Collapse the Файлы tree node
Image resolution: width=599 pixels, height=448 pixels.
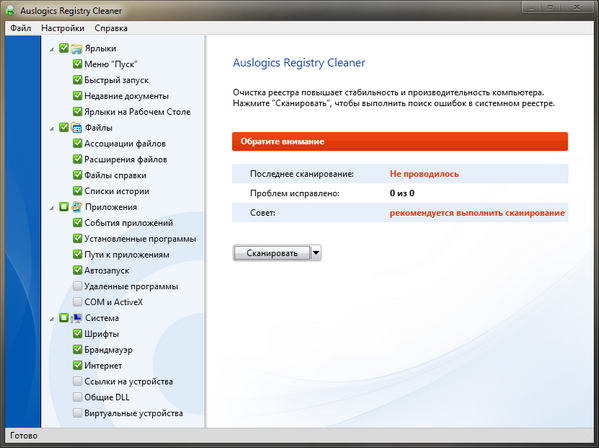tap(52, 129)
